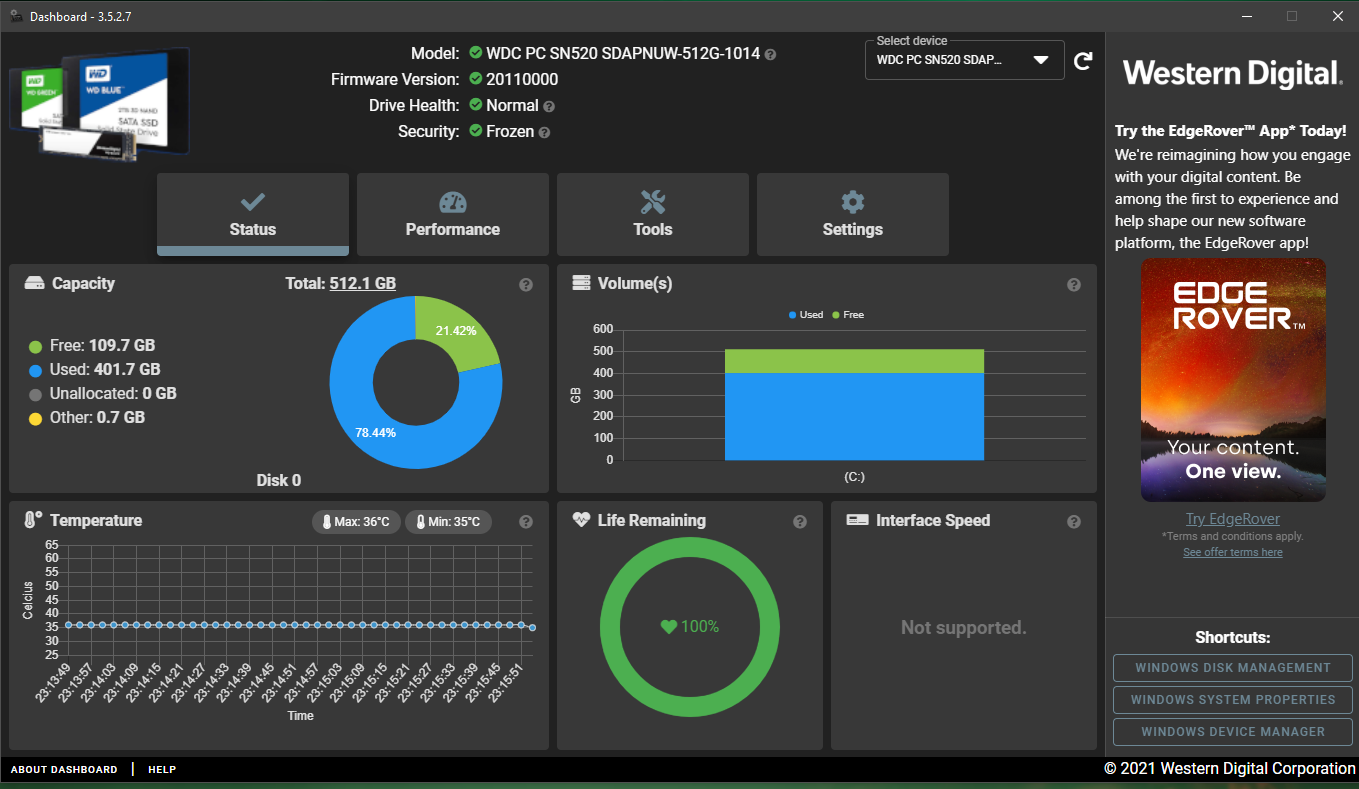The image size is (1359, 789).
Task: Click the Windows Disk Management shortcut
Action: (x=1232, y=668)
